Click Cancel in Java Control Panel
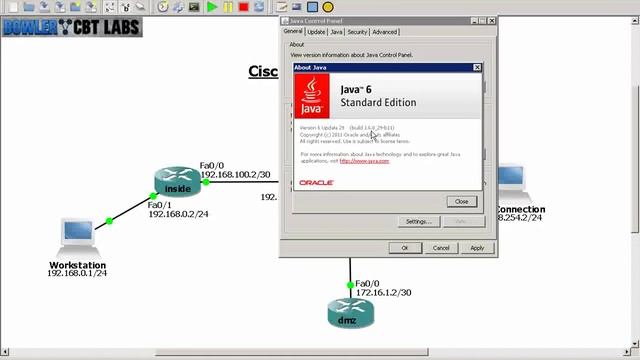The image size is (640, 360). pos(441,248)
